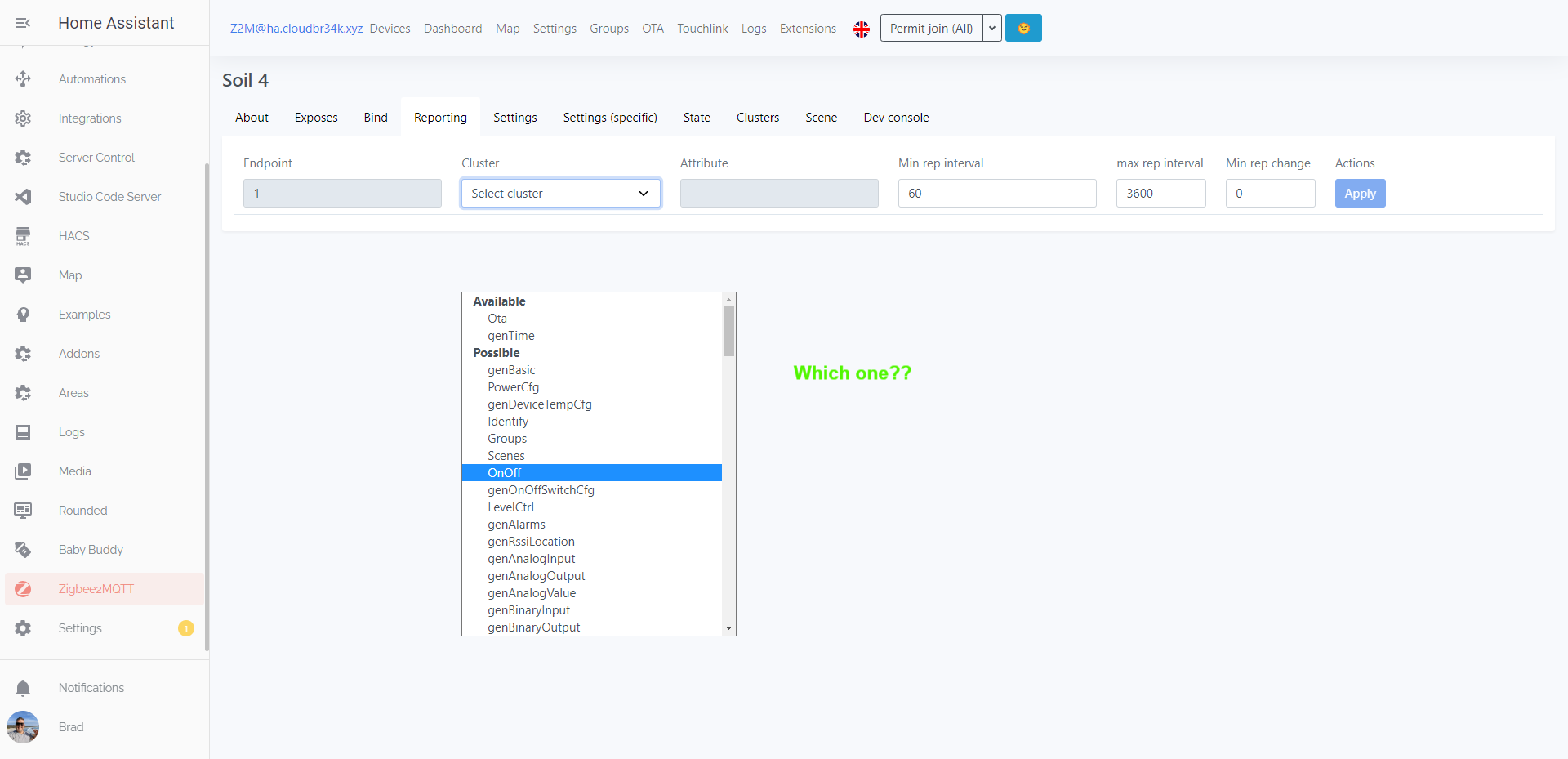Open the Automations sidebar icon
Image resolution: width=1568 pixels, height=759 pixels.
pyautogui.click(x=23, y=78)
